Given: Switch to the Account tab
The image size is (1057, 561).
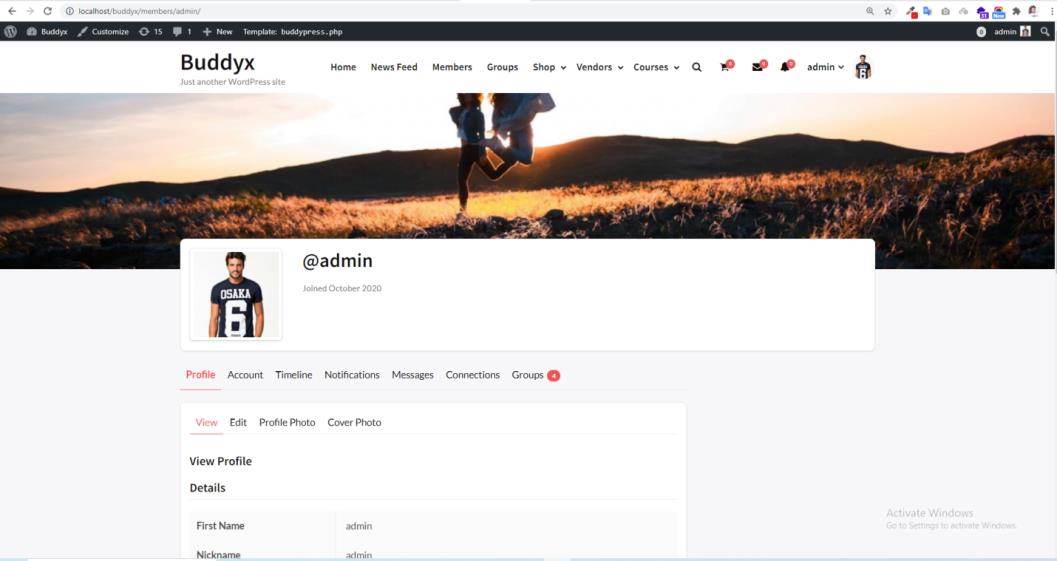Looking at the screenshot, I should [x=245, y=375].
